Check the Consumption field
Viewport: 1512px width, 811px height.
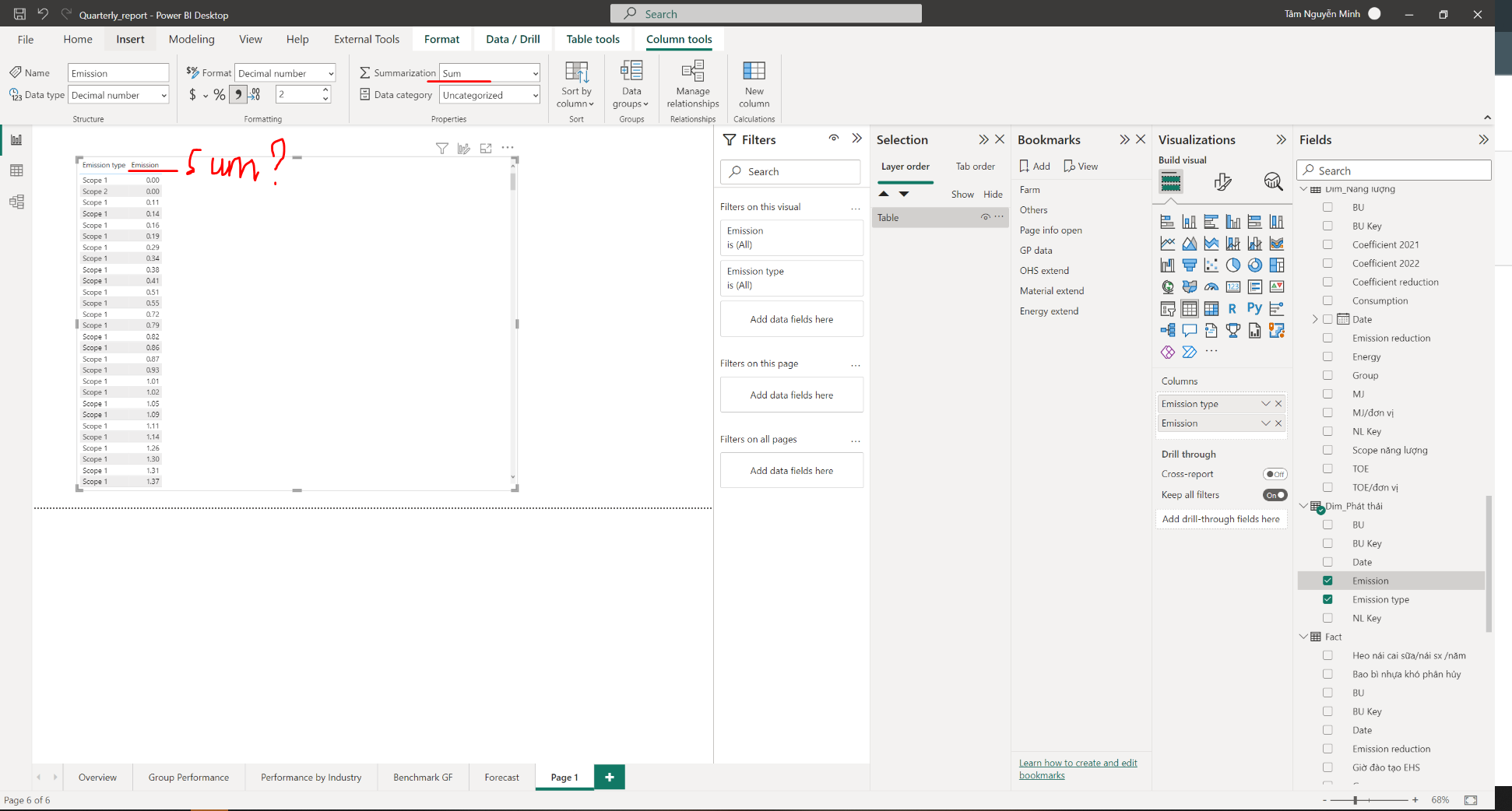[1327, 300]
